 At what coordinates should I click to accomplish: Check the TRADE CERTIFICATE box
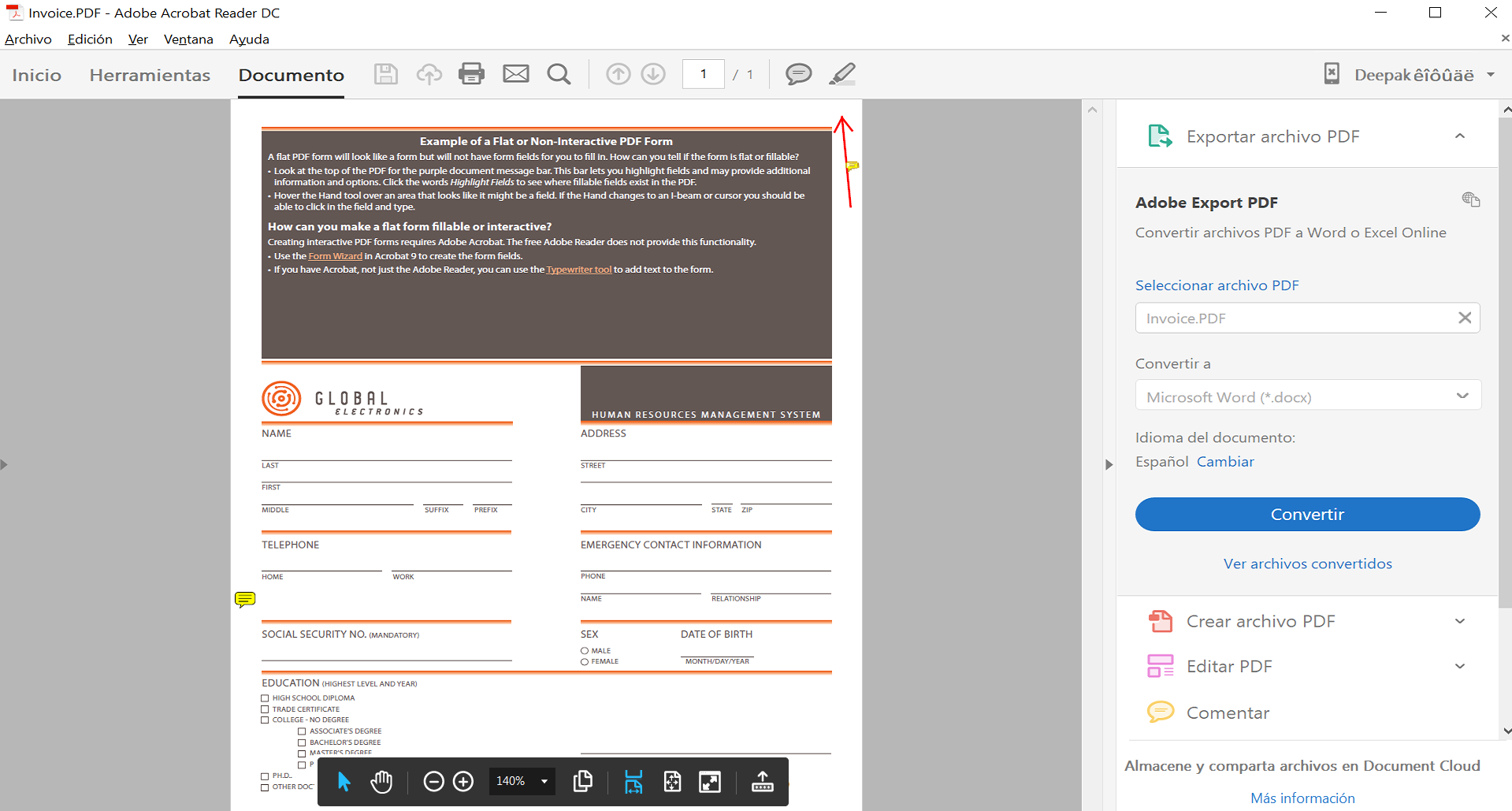265,709
